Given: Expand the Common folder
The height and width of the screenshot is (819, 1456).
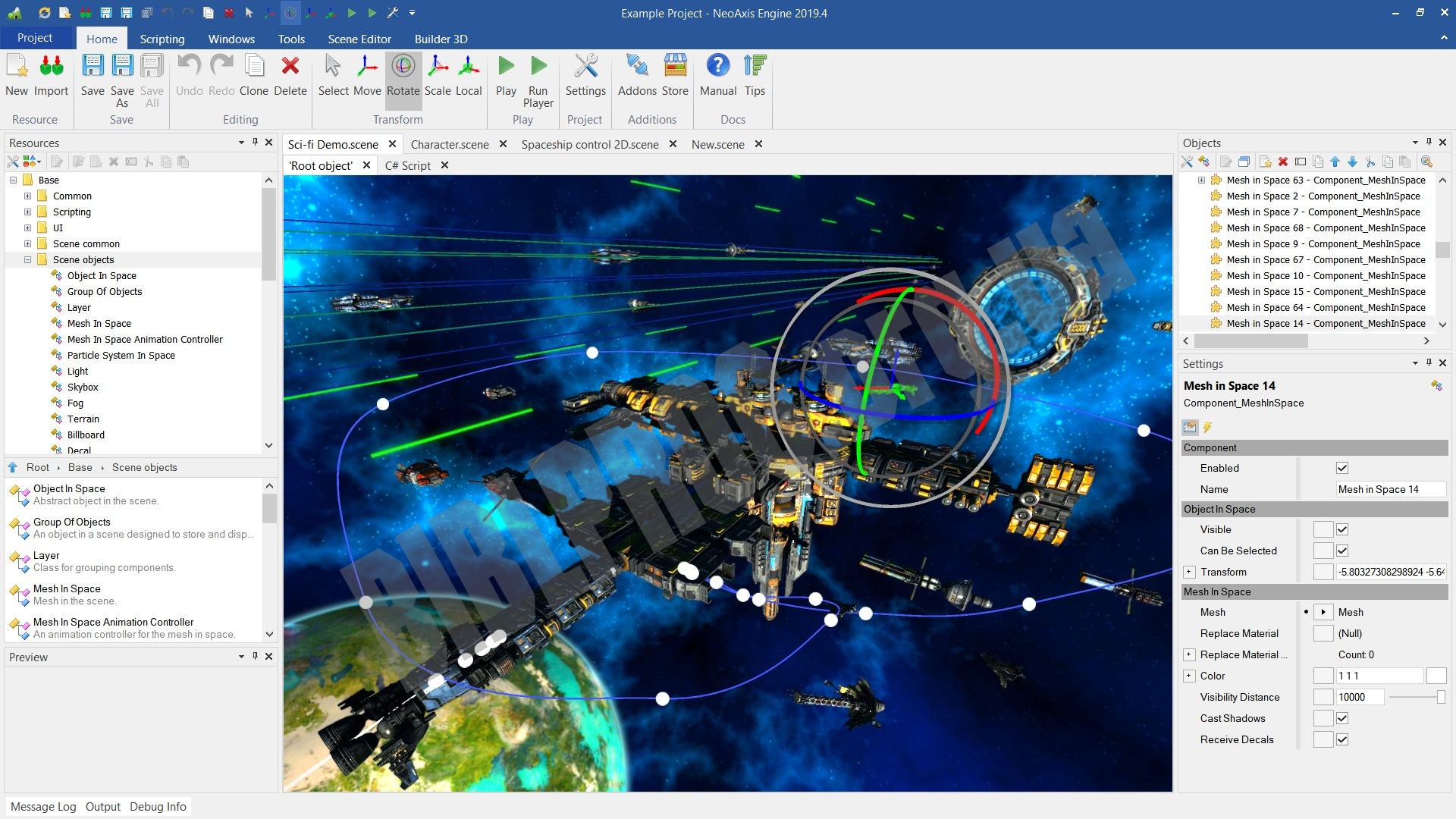Looking at the screenshot, I should [x=28, y=196].
